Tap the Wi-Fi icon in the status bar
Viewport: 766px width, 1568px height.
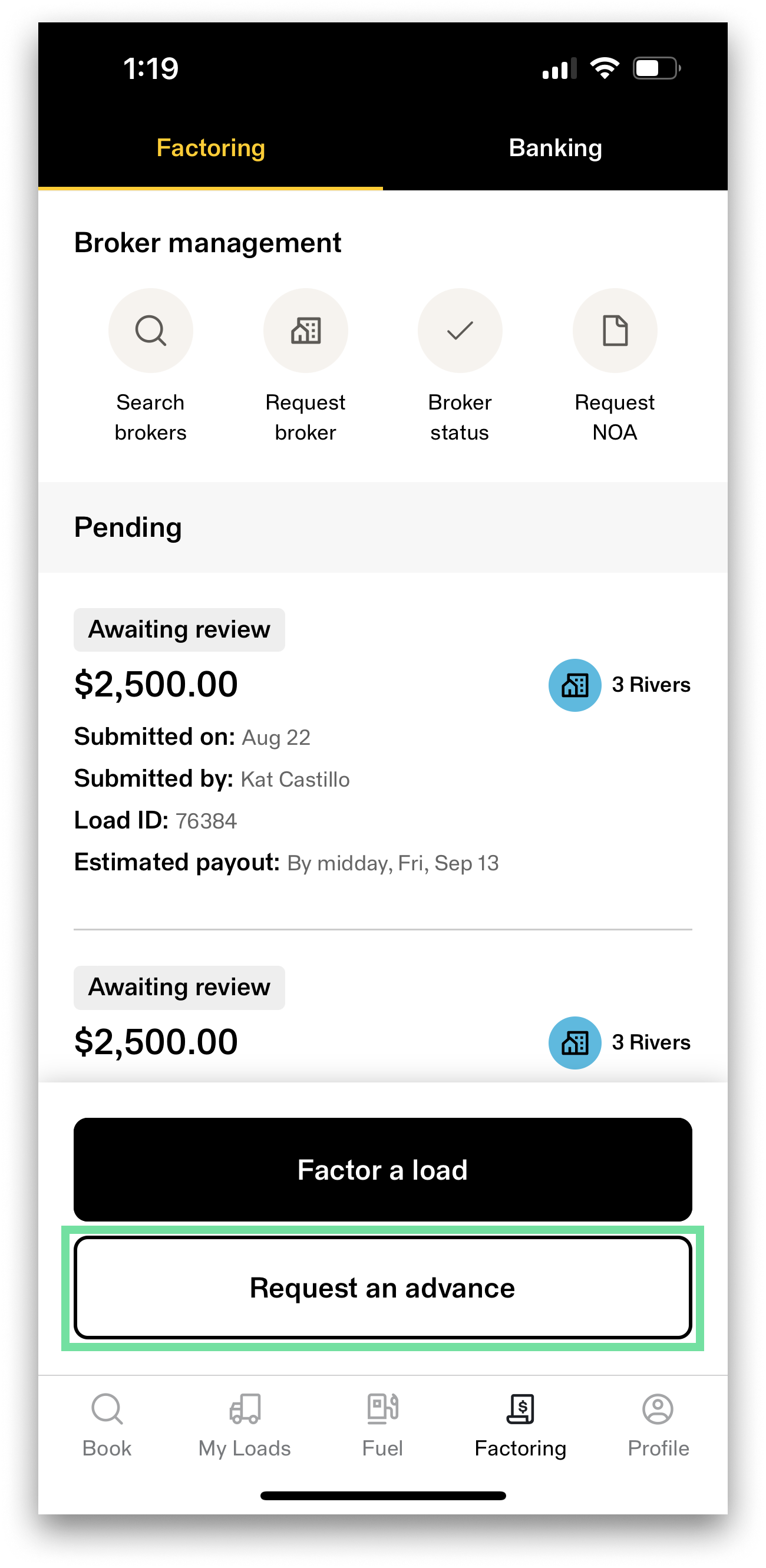(605, 68)
